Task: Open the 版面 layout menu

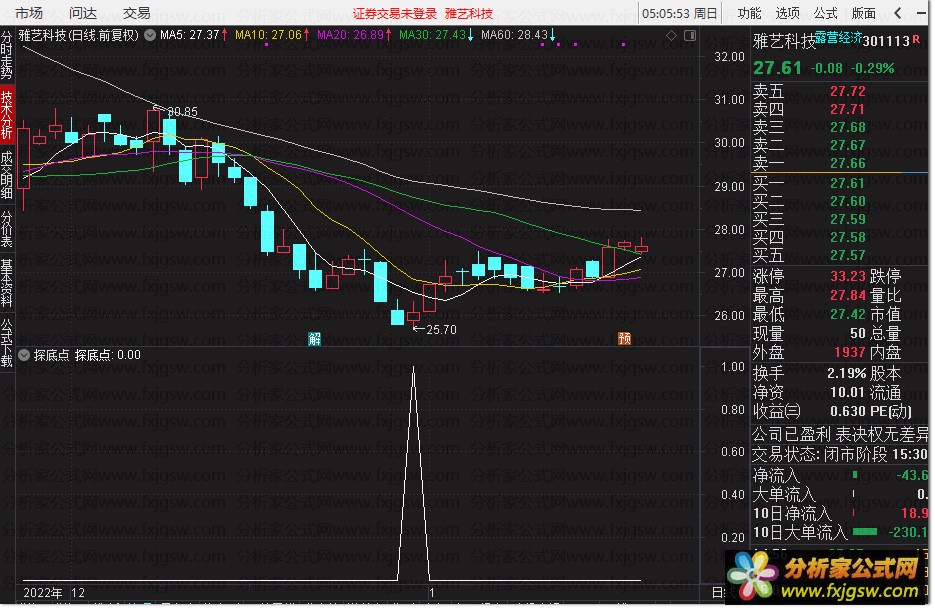Action: pyautogui.click(x=863, y=13)
